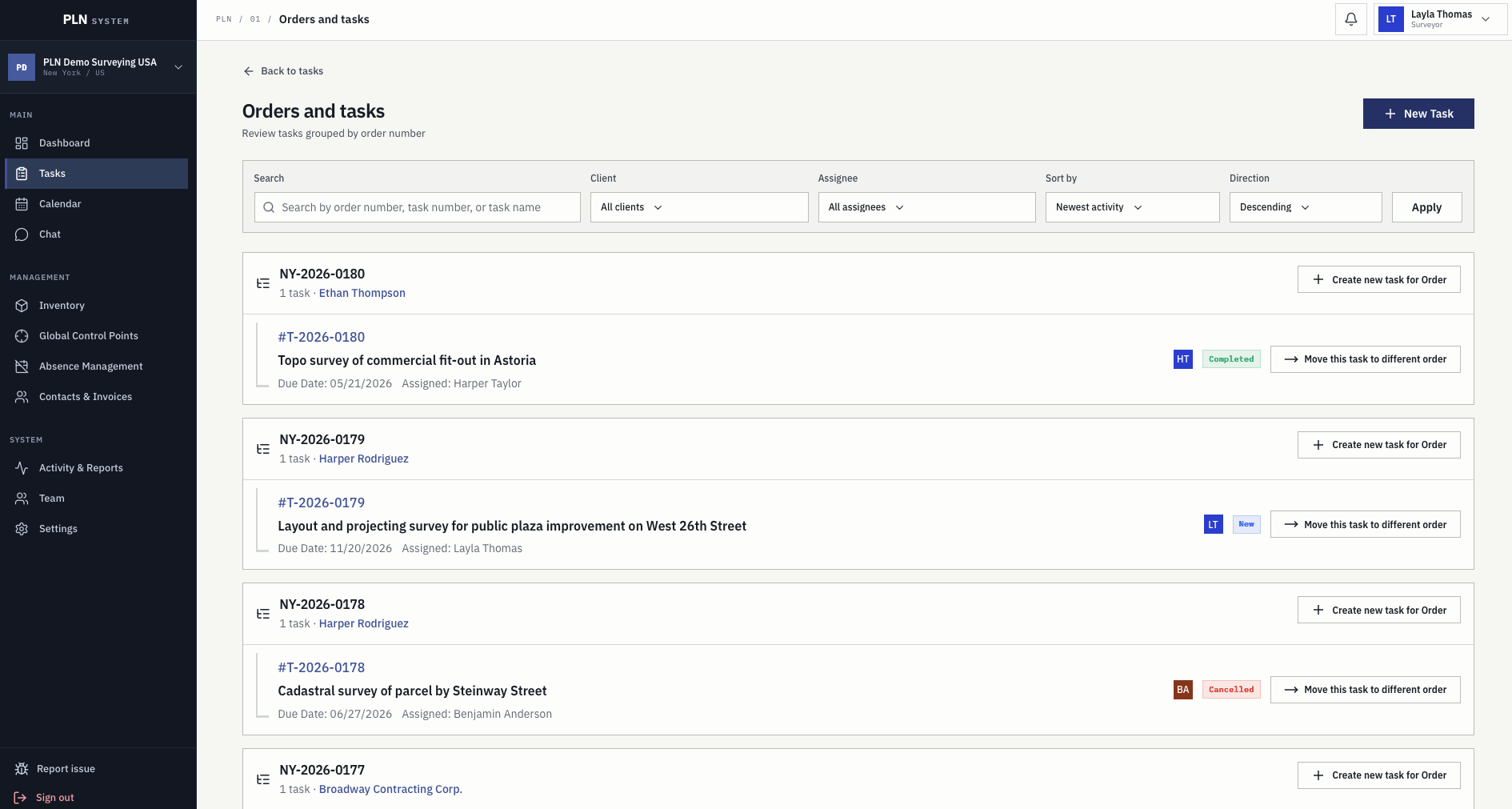
Task: Click the HT assignee avatar badge
Action: (x=1182, y=359)
